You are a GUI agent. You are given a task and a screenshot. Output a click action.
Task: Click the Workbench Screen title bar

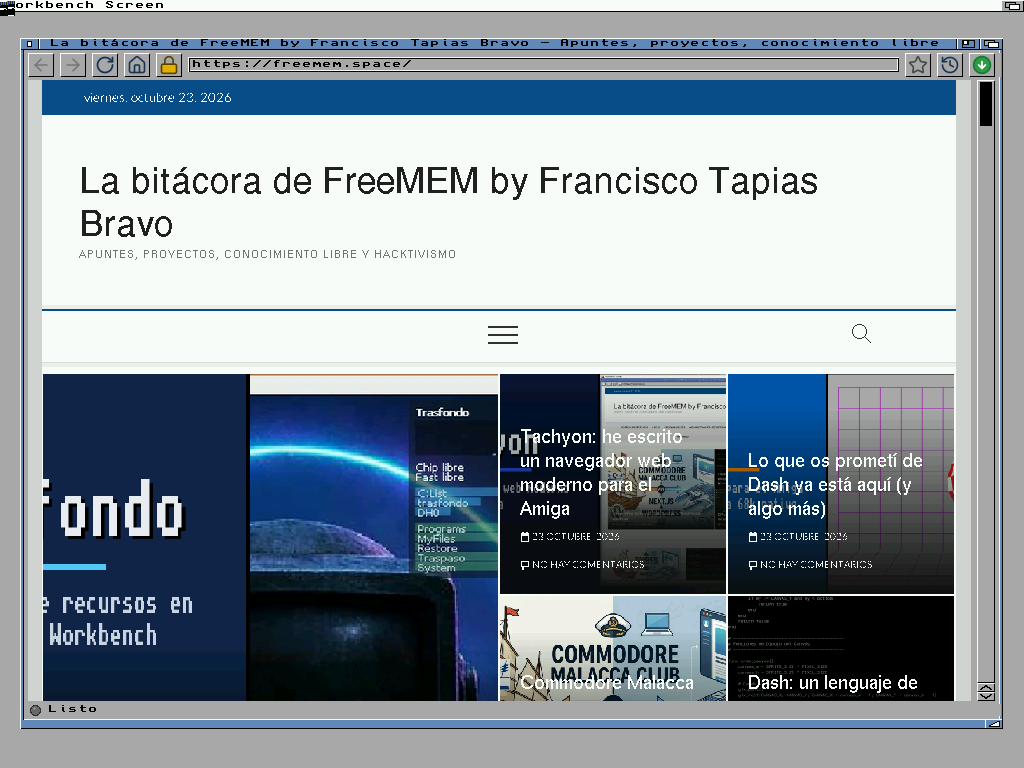[x=502, y=5]
